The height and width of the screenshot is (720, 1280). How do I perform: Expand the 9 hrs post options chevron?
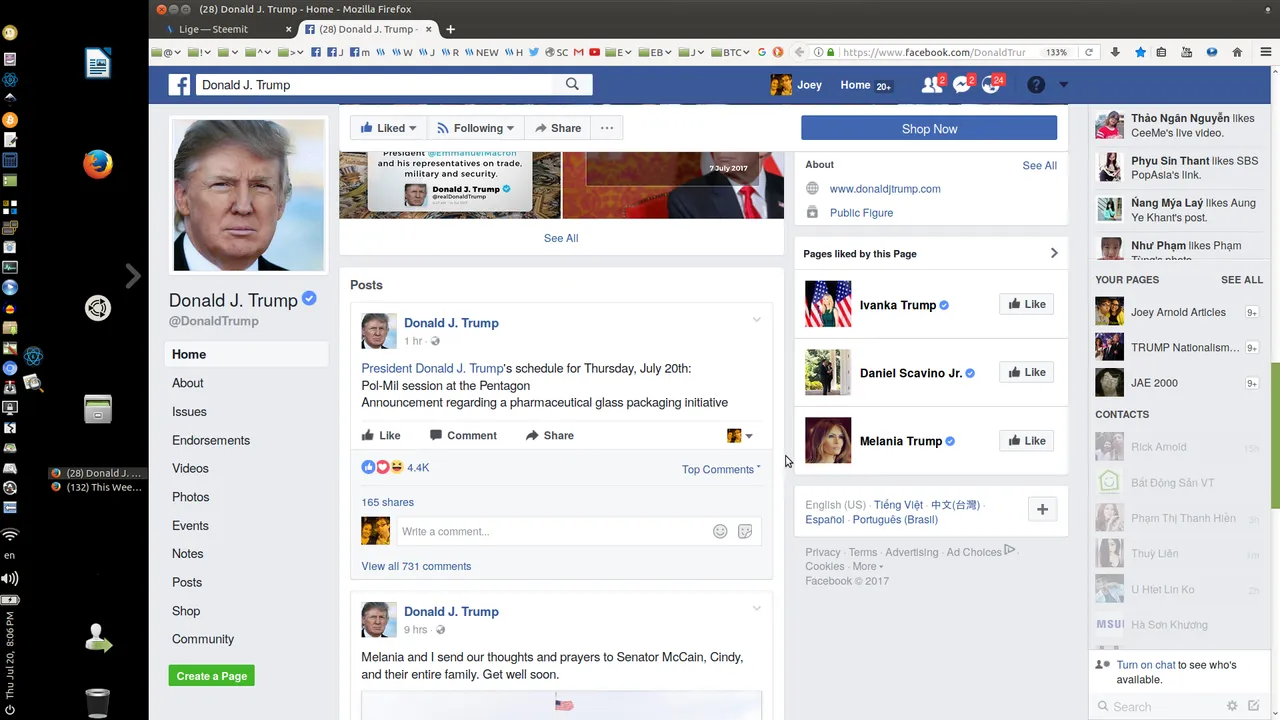(x=757, y=608)
